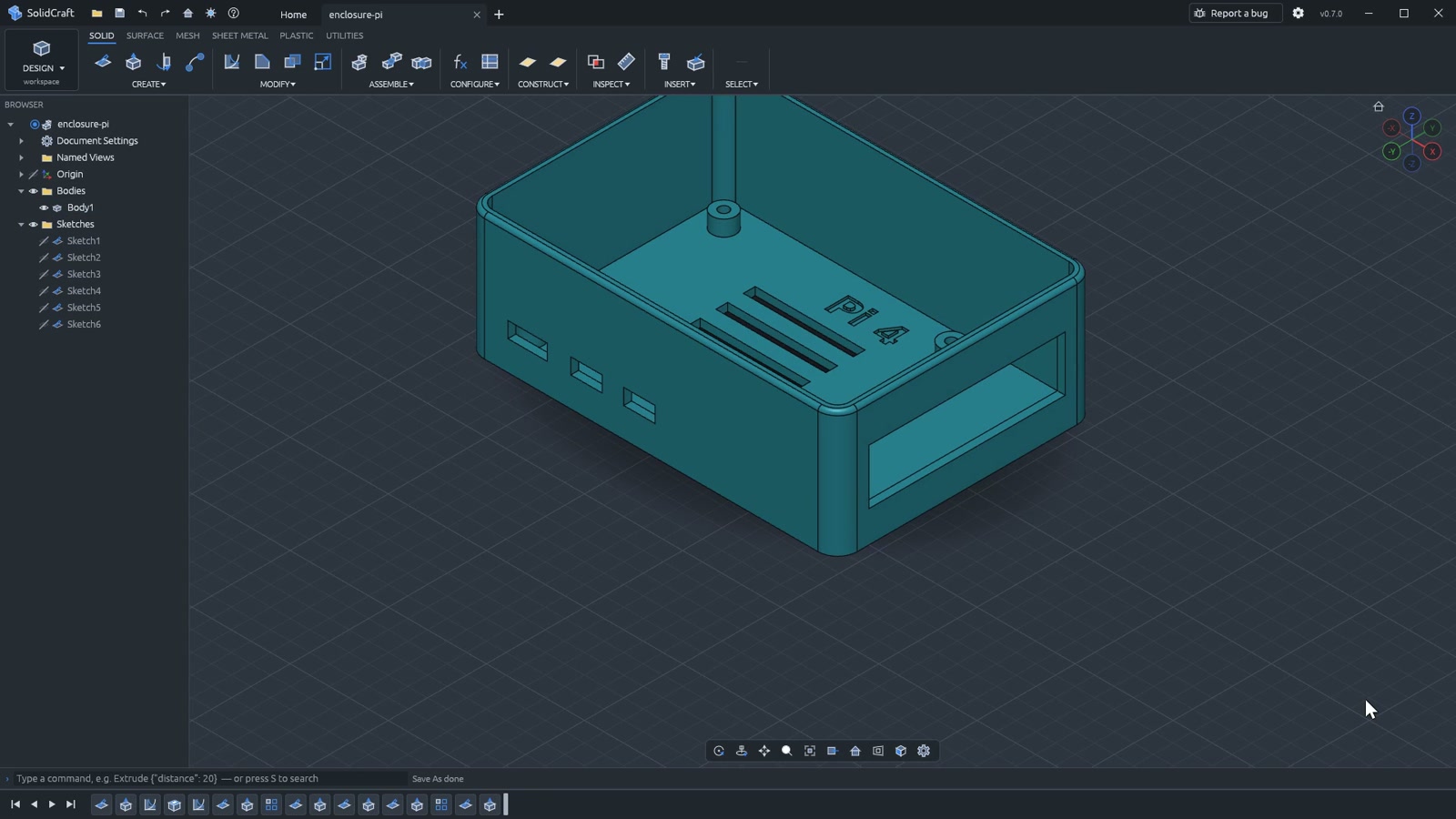The width and height of the screenshot is (1456, 819).
Task: Click the command search input field
Action: 209,779
